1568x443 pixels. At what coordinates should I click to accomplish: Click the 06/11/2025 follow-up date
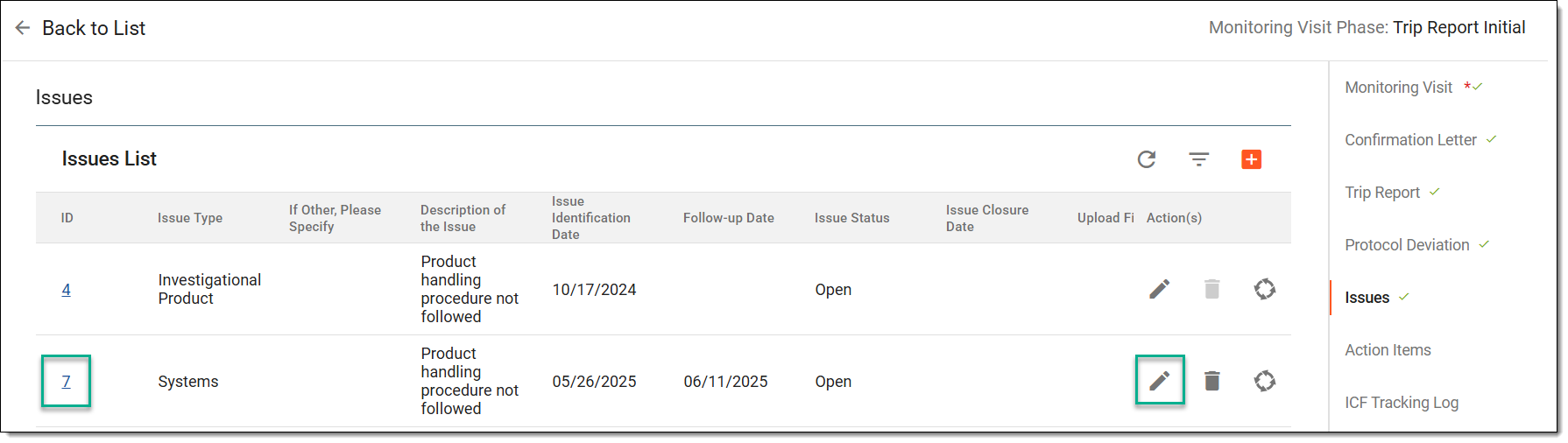tap(725, 382)
